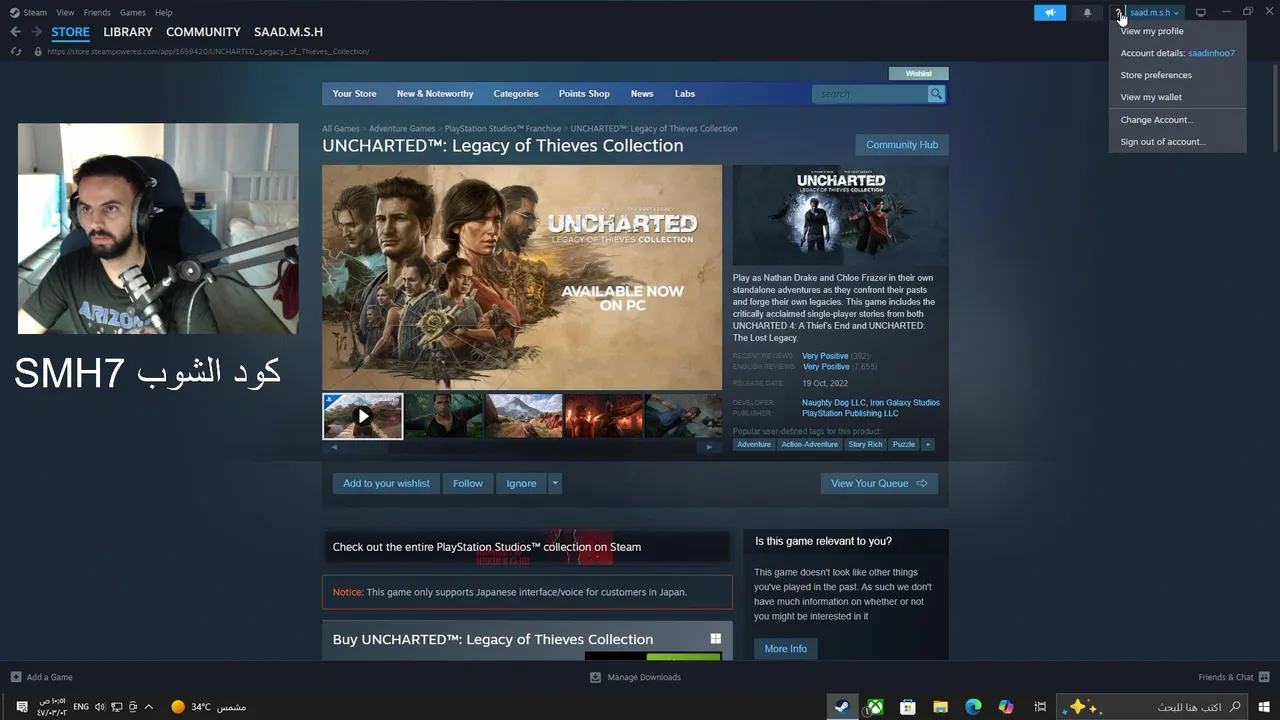The height and width of the screenshot is (720, 1280).
Task: Switch to the LIBRARY tab
Action: pos(128,32)
